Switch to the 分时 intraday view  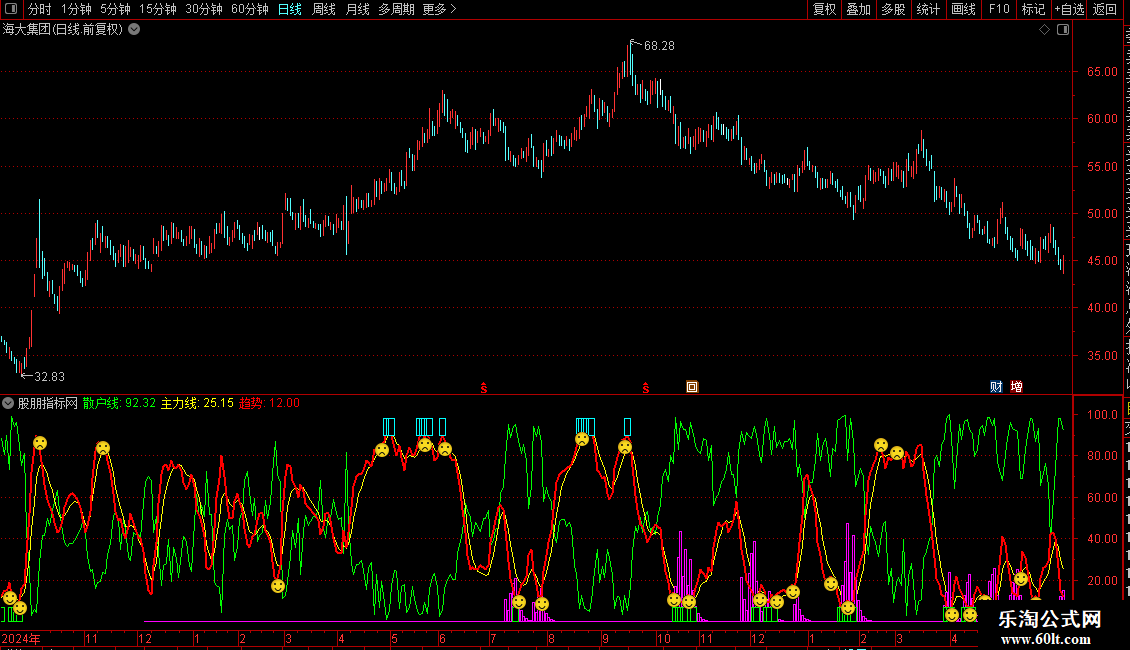pyautogui.click(x=40, y=9)
